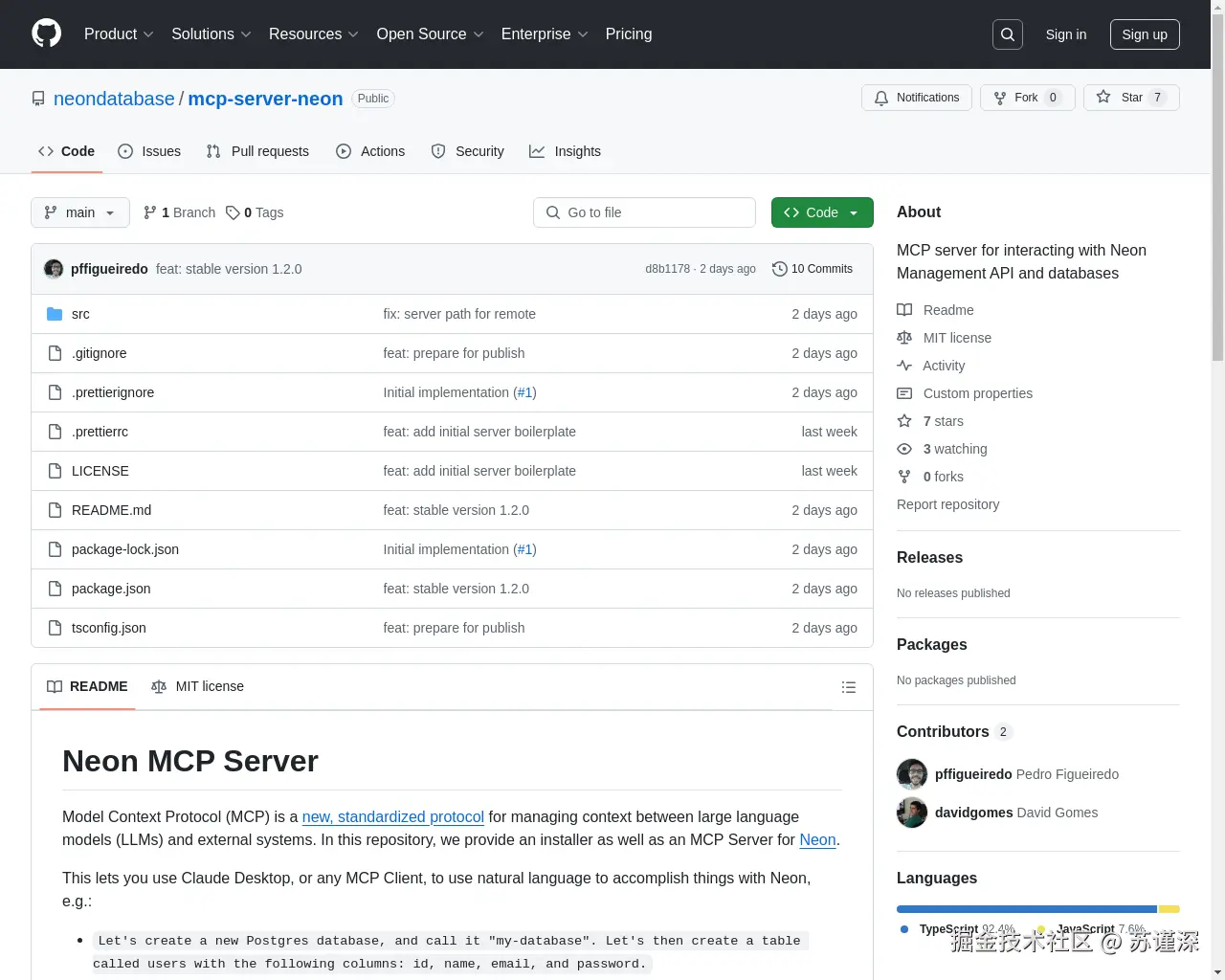Click the branch icon beside 1 Branch
This screenshot has height=980, width=1225.
tap(150, 212)
